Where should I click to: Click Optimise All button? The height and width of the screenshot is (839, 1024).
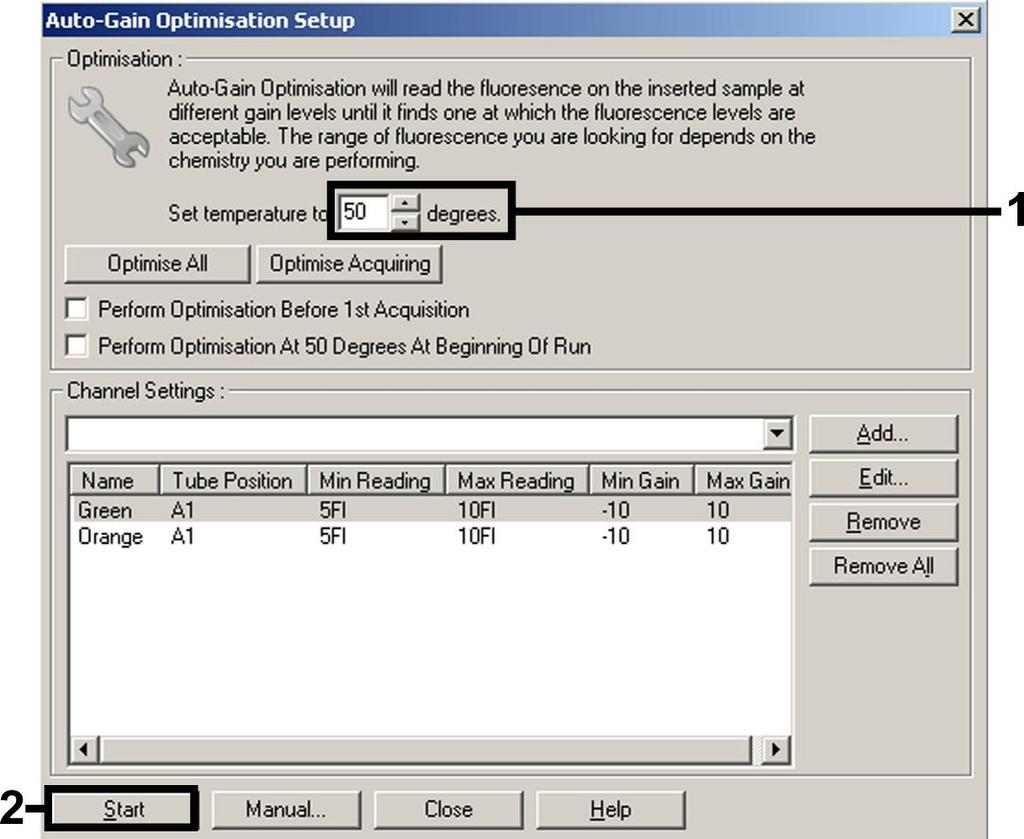click(157, 264)
